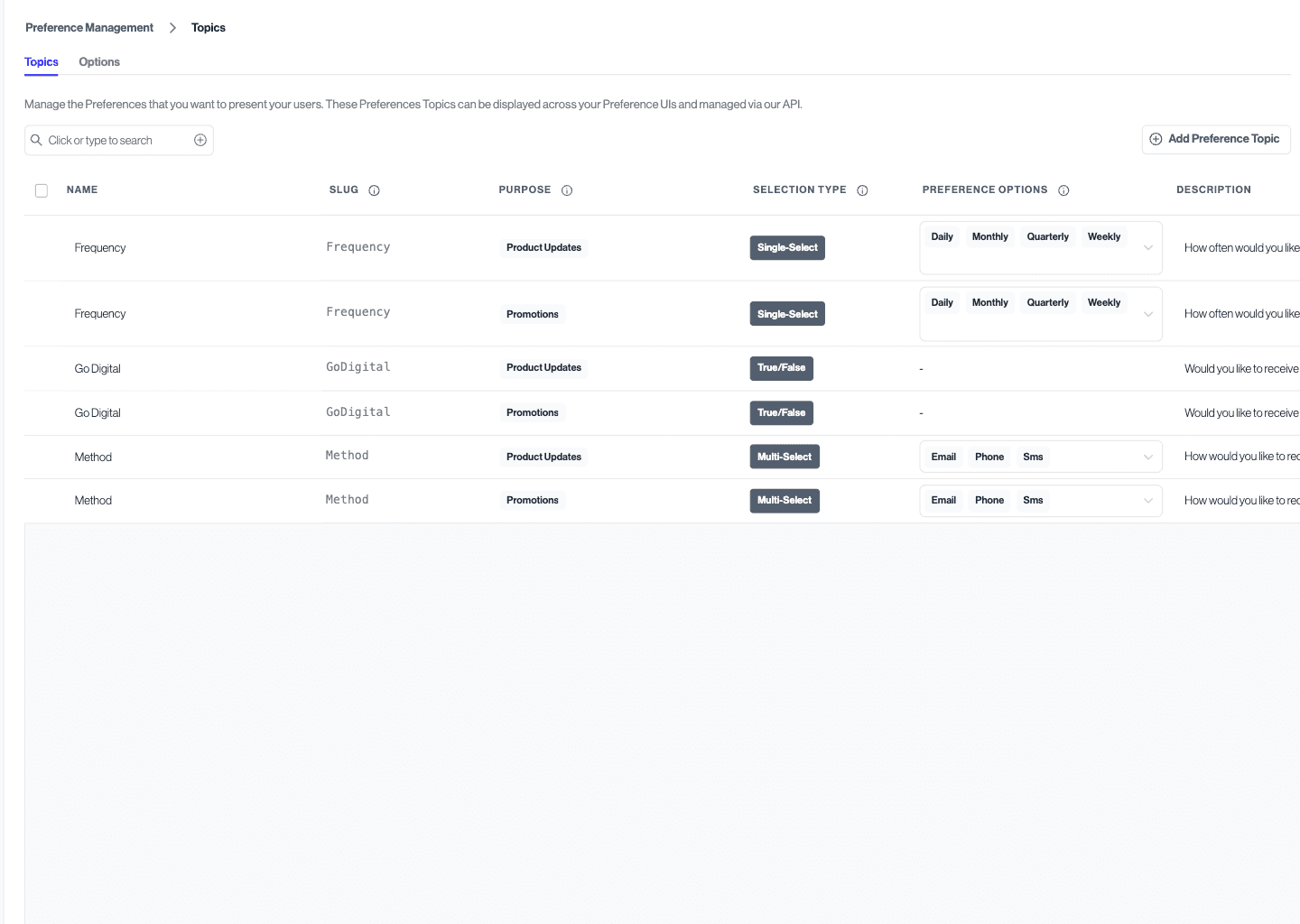Click the Email chip in Method Product Updates row
The width and height of the screenshot is (1300, 924).
tap(943, 457)
